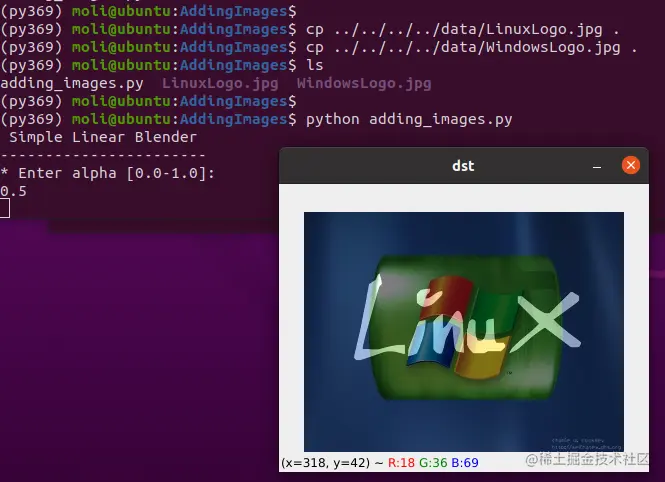Click WindowsLogo.jpg in terminal ls output
The width and height of the screenshot is (665, 482).
click(x=364, y=83)
